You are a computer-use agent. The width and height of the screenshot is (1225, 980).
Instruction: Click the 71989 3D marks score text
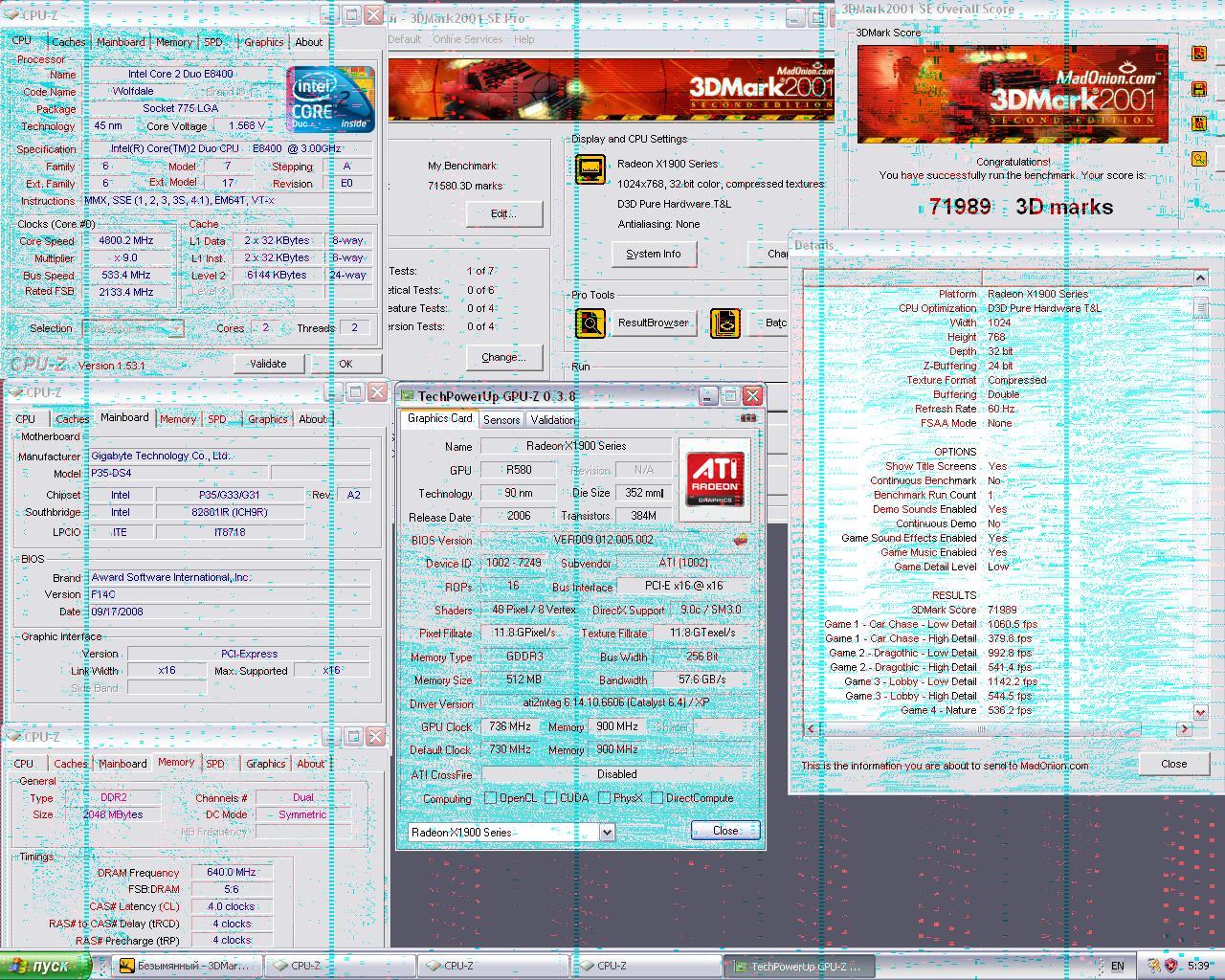tap(1021, 207)
